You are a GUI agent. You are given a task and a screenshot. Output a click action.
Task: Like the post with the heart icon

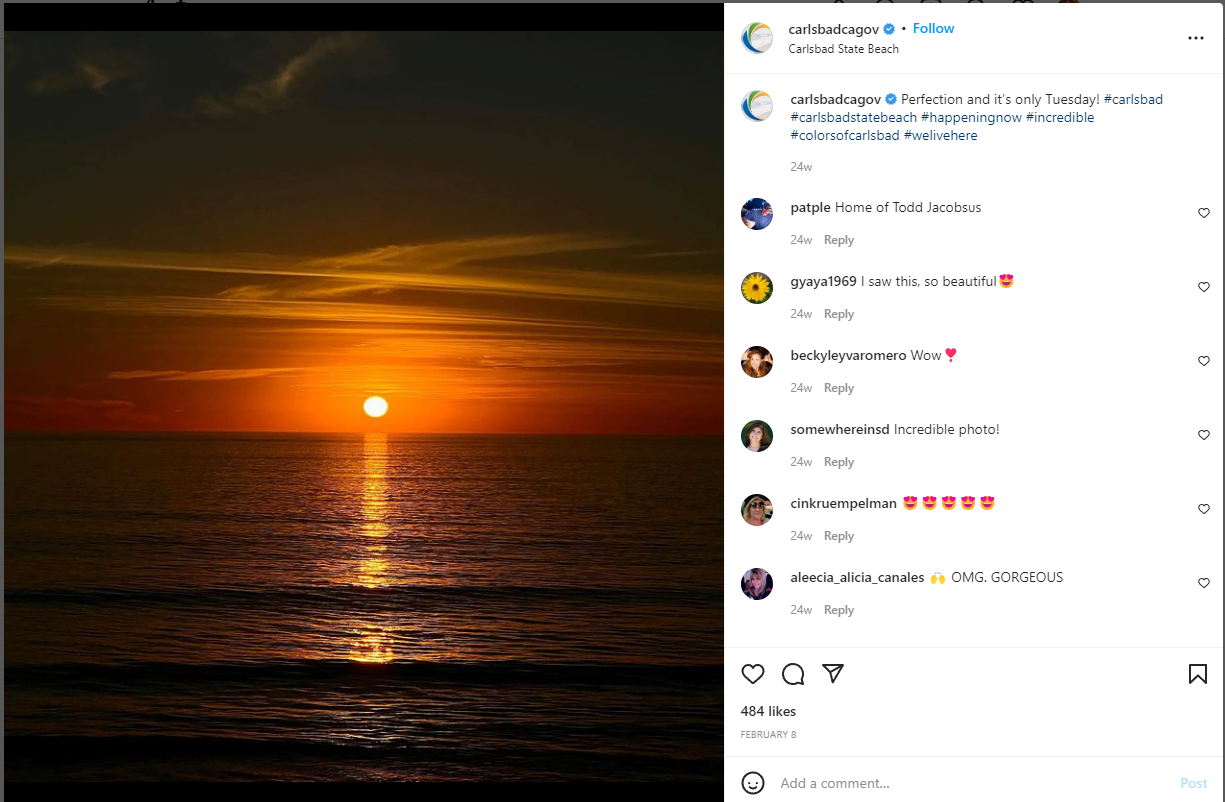[753, 674]
